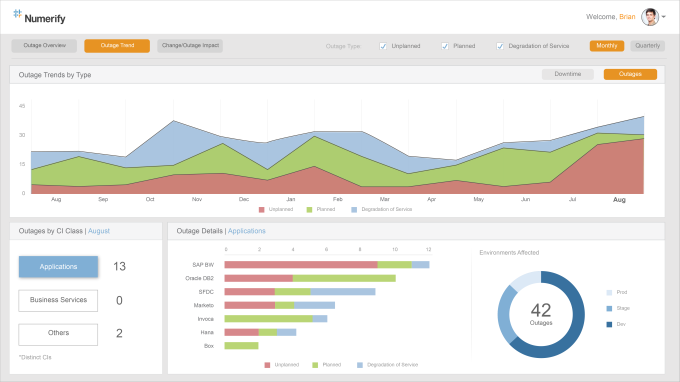
Task: Choose the Others CI class box
Action: (58, 334)
